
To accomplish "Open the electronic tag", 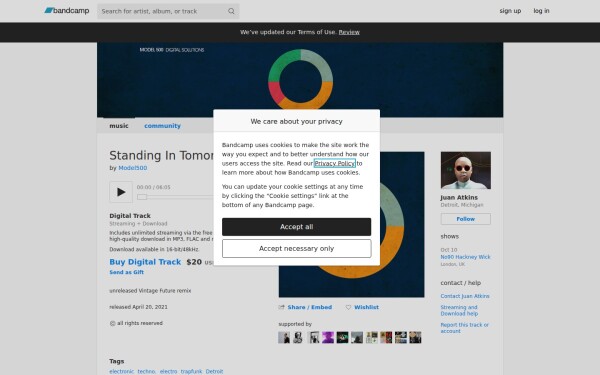I will coord(121,371).
